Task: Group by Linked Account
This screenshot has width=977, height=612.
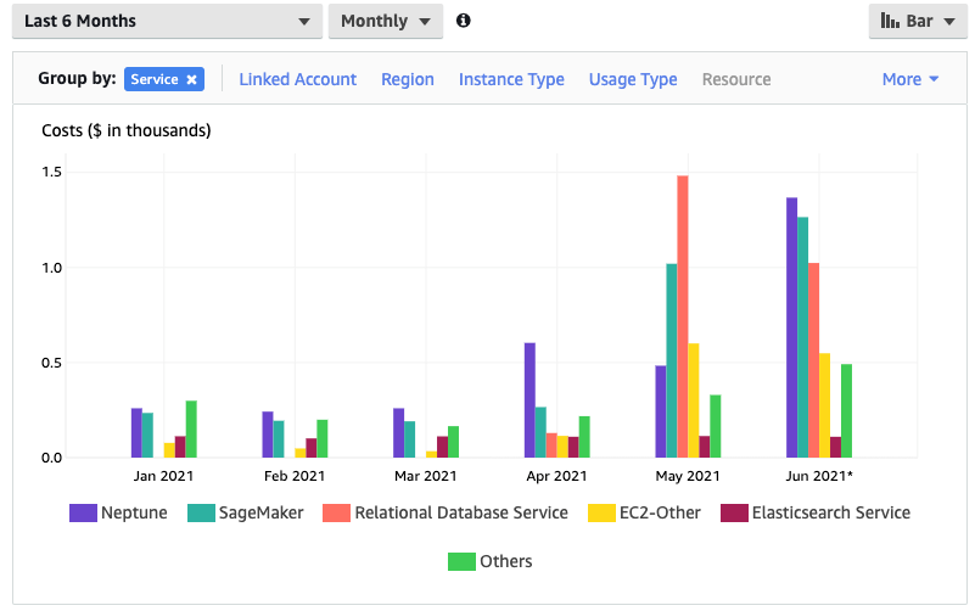Action: pyautogui.click(x=297, y=80)
